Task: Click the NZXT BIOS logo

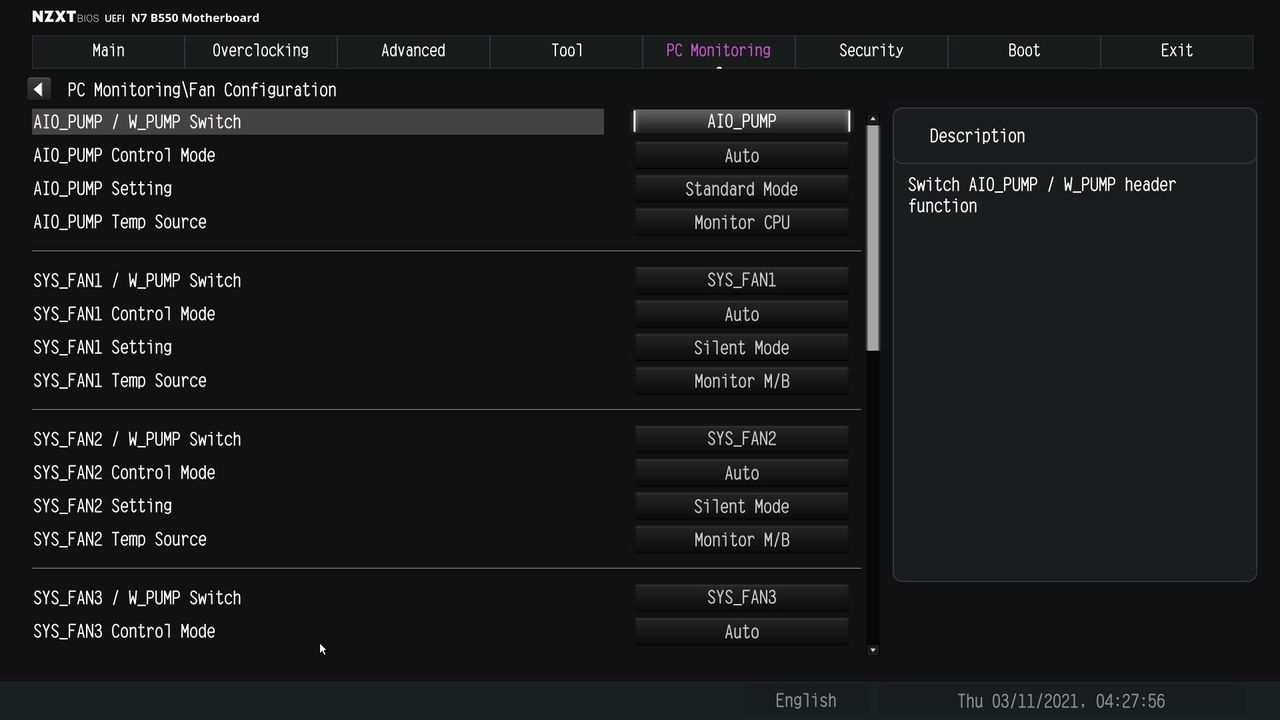Action: point(65,17)
